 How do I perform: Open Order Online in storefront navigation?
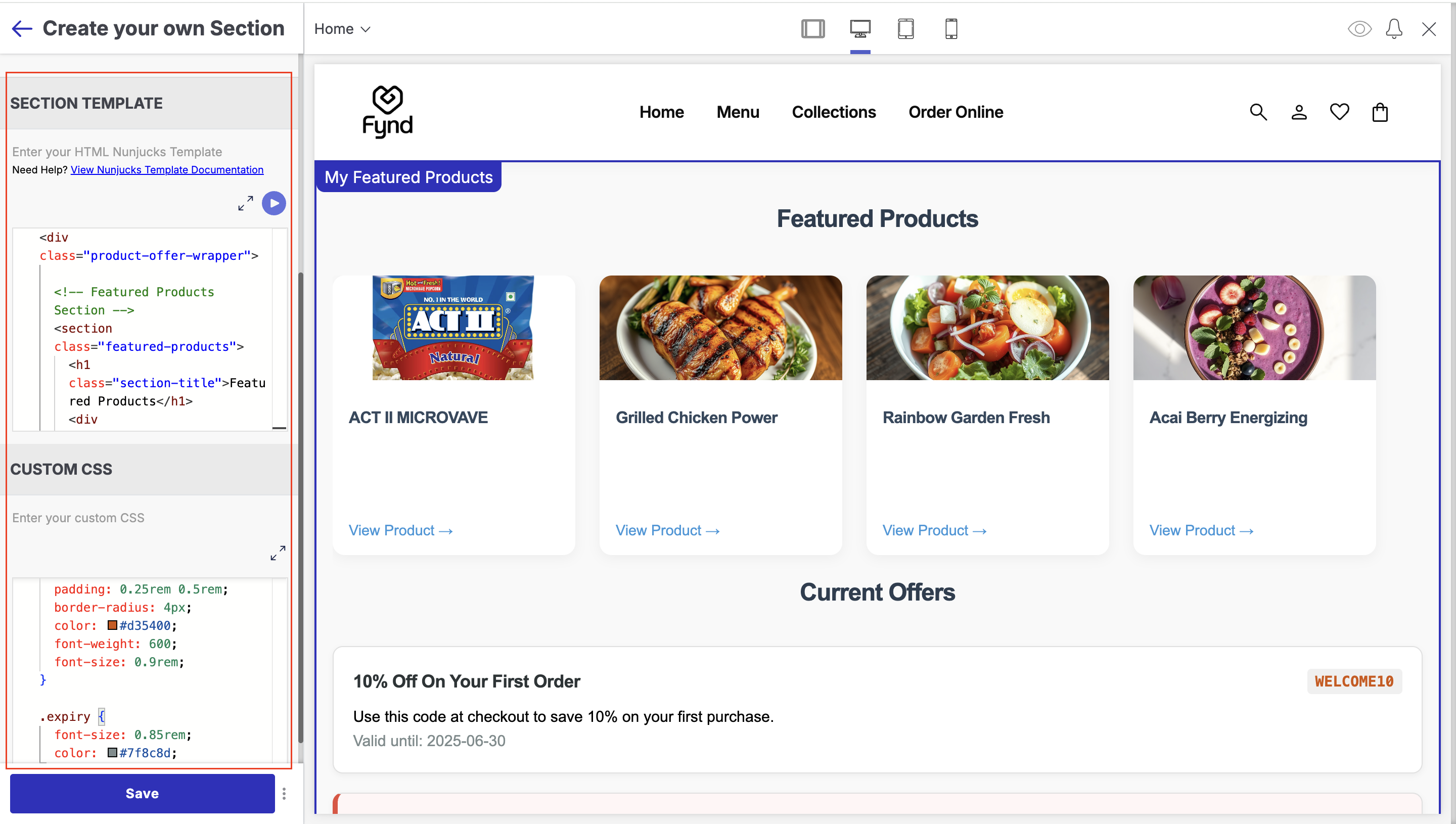(x=955, y=112)
